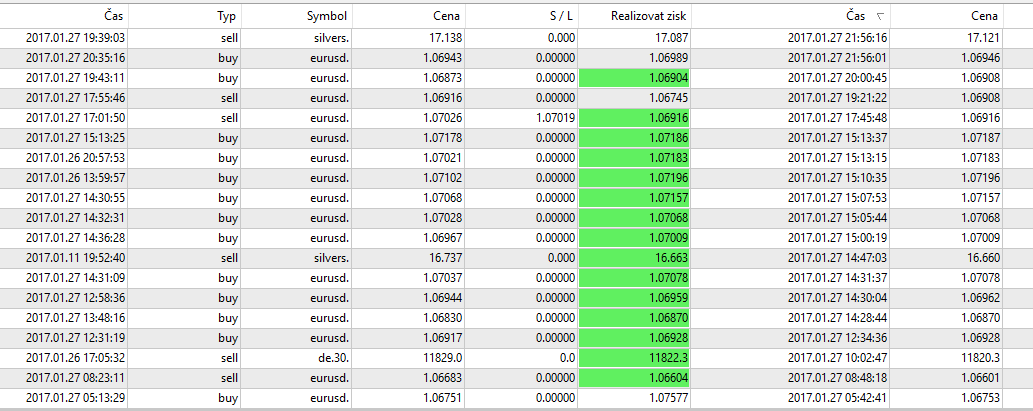Click the S / L column header
Image resolution: width=1033 pixels, height=411 pixels.
click(x=562, y=16)
